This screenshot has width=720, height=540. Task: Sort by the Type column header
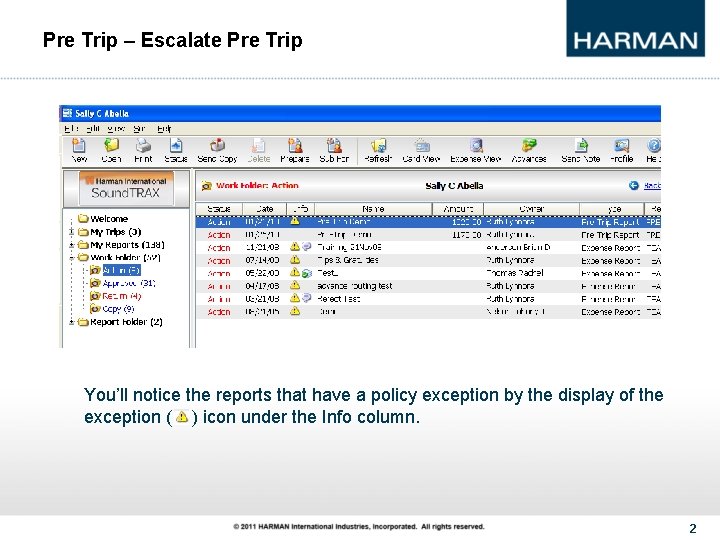612,209
